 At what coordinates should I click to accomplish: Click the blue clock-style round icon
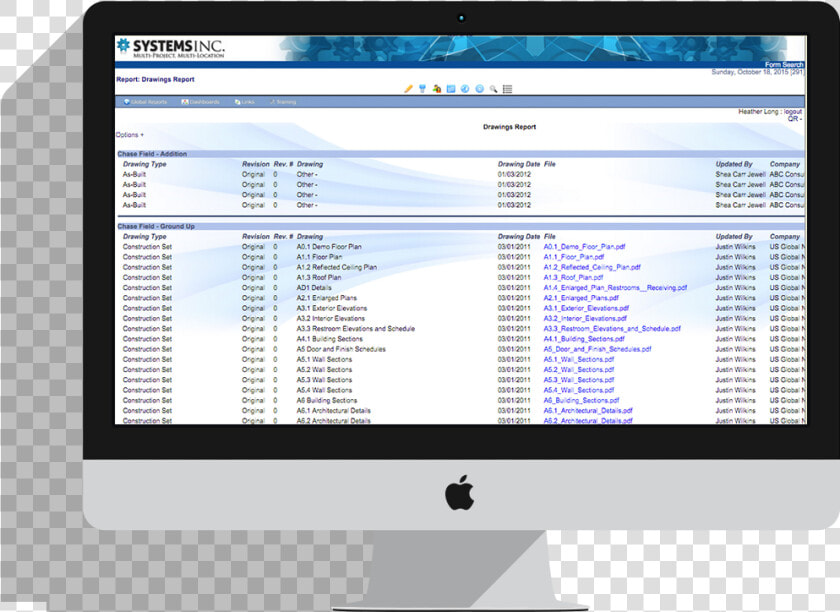tap(465, 89)
